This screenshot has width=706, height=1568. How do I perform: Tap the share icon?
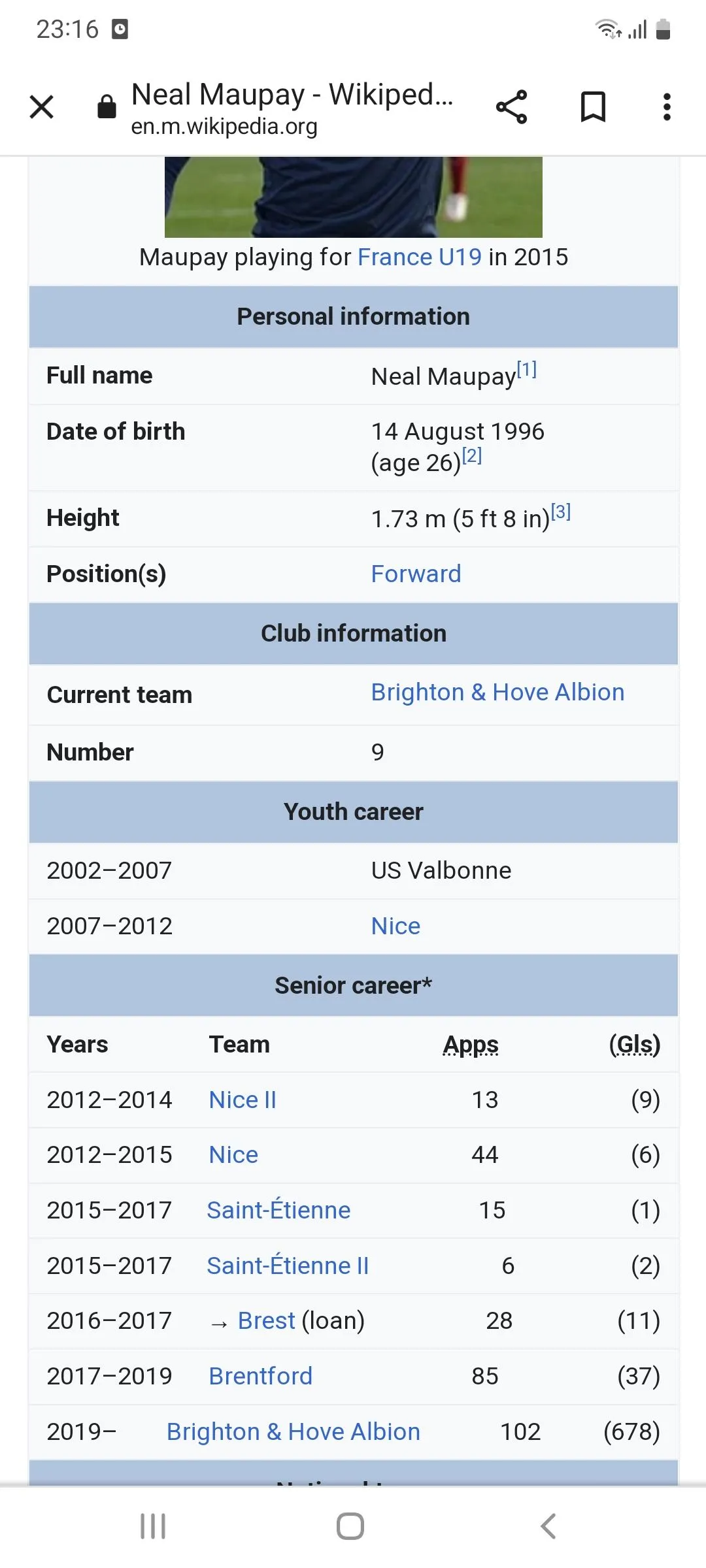(511, 107)
